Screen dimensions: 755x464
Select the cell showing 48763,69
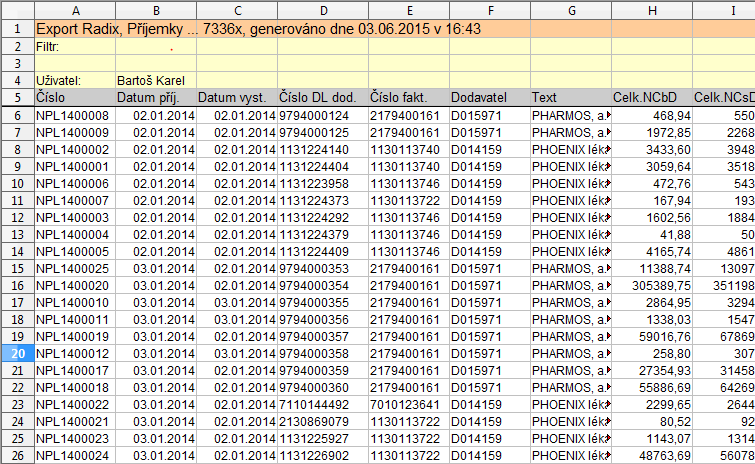coord(651,455)
